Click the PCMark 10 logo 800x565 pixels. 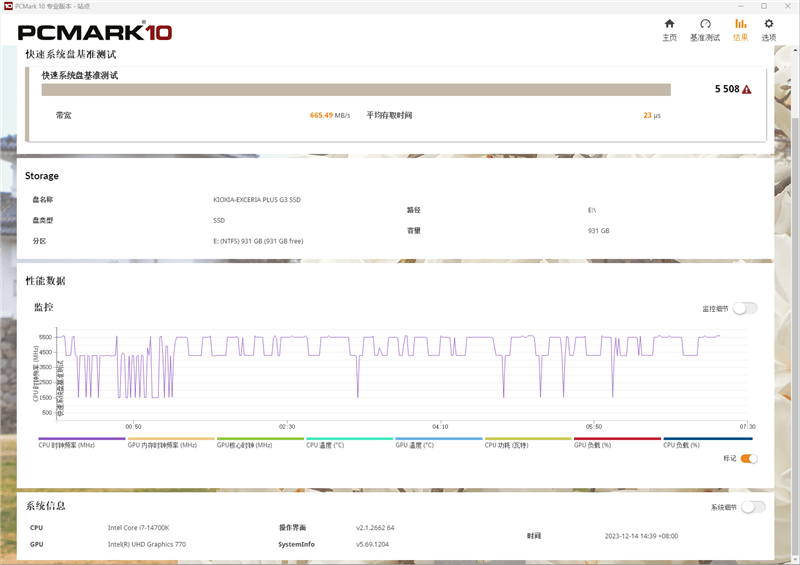(x=95, y=32)
